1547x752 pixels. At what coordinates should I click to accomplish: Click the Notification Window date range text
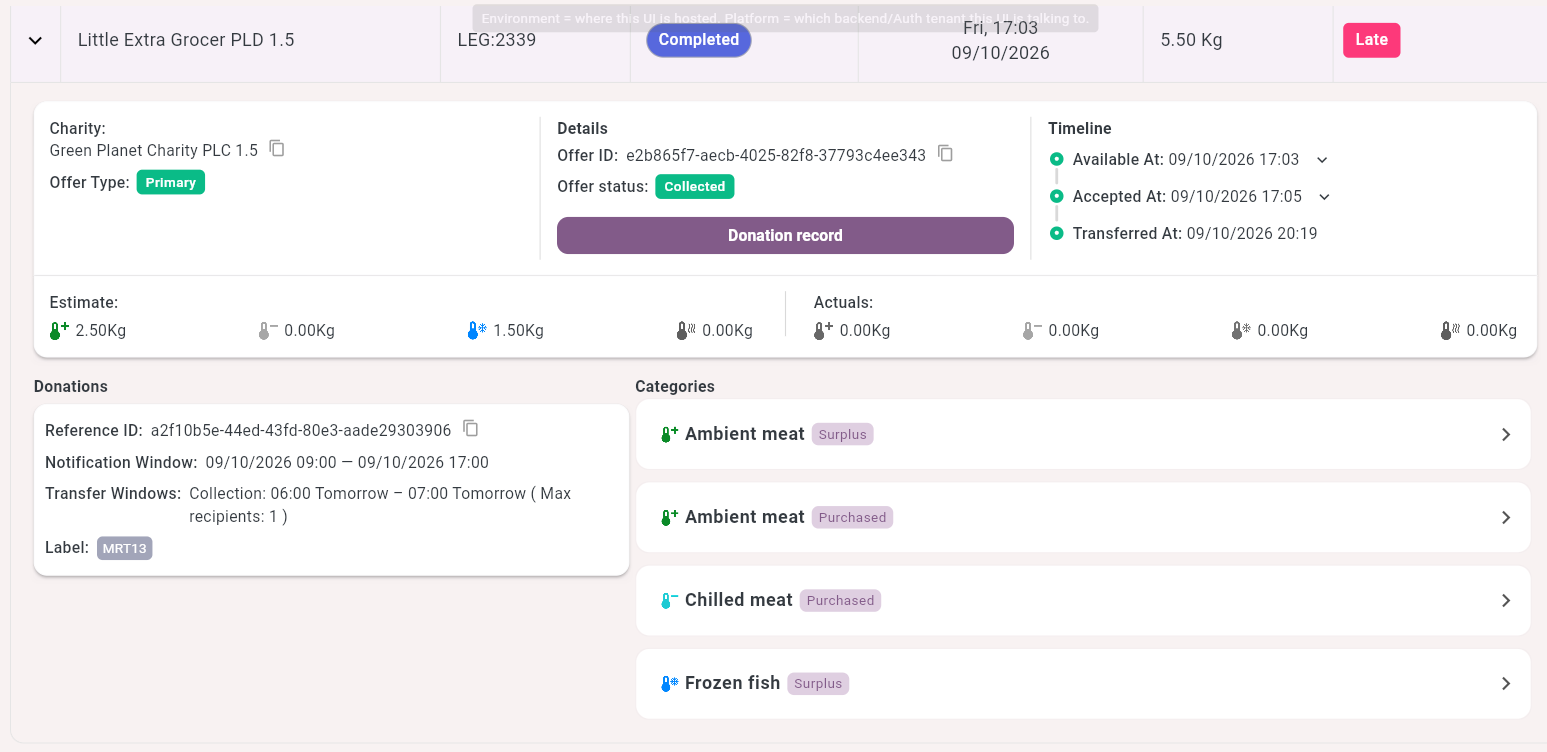click(347, 462)
